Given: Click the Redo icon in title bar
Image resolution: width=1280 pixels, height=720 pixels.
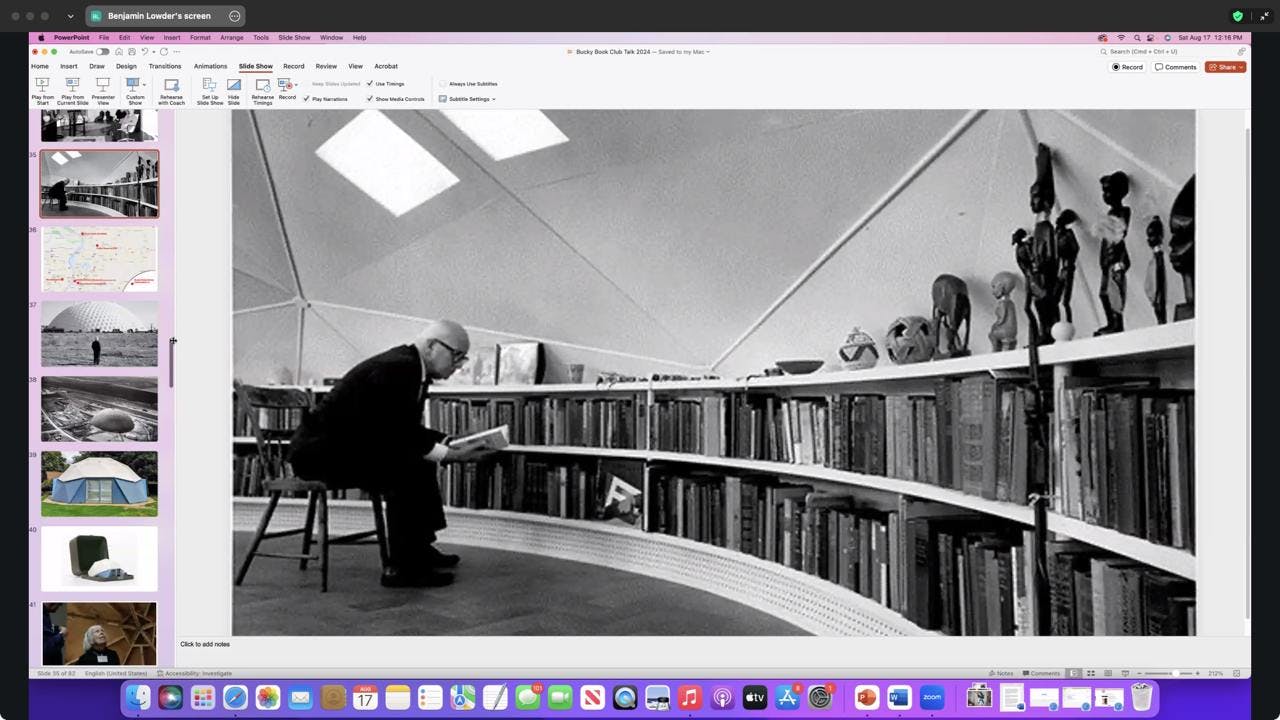Looking at the screenshot, I should coord(164,52).
